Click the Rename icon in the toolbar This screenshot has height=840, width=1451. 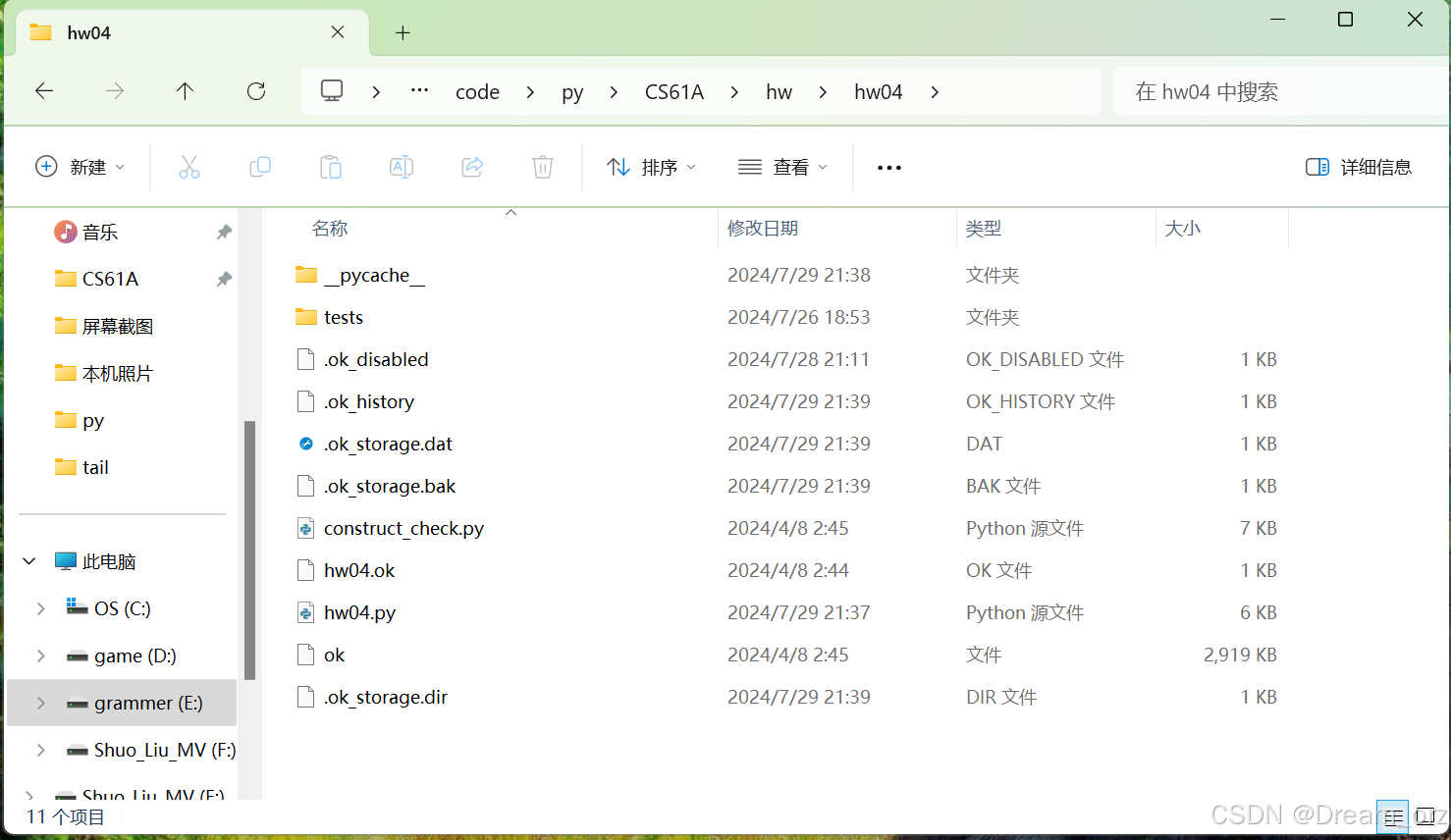click(x=401, y=167)
